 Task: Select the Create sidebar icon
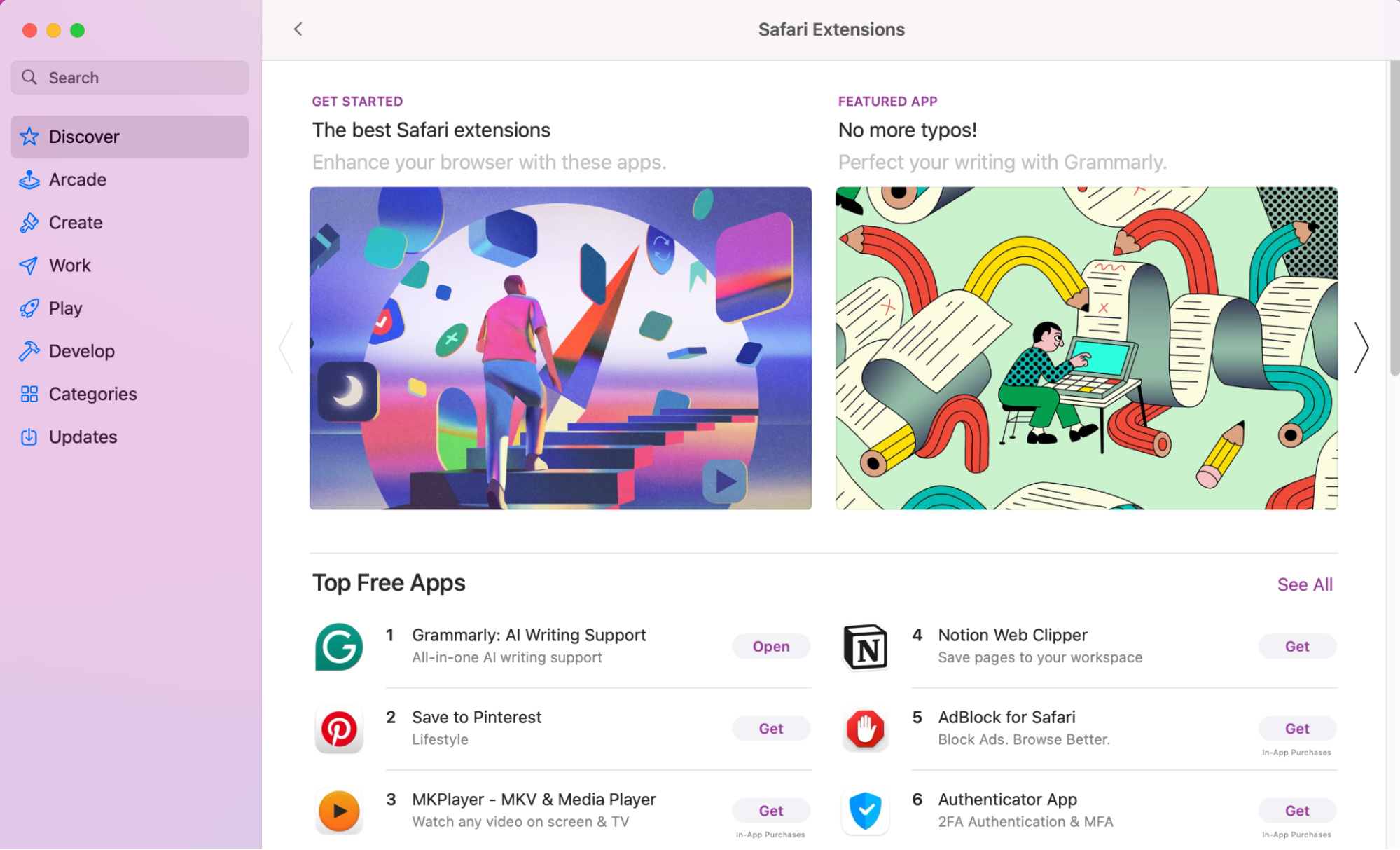pyautogui.click(x=29, y=222)
